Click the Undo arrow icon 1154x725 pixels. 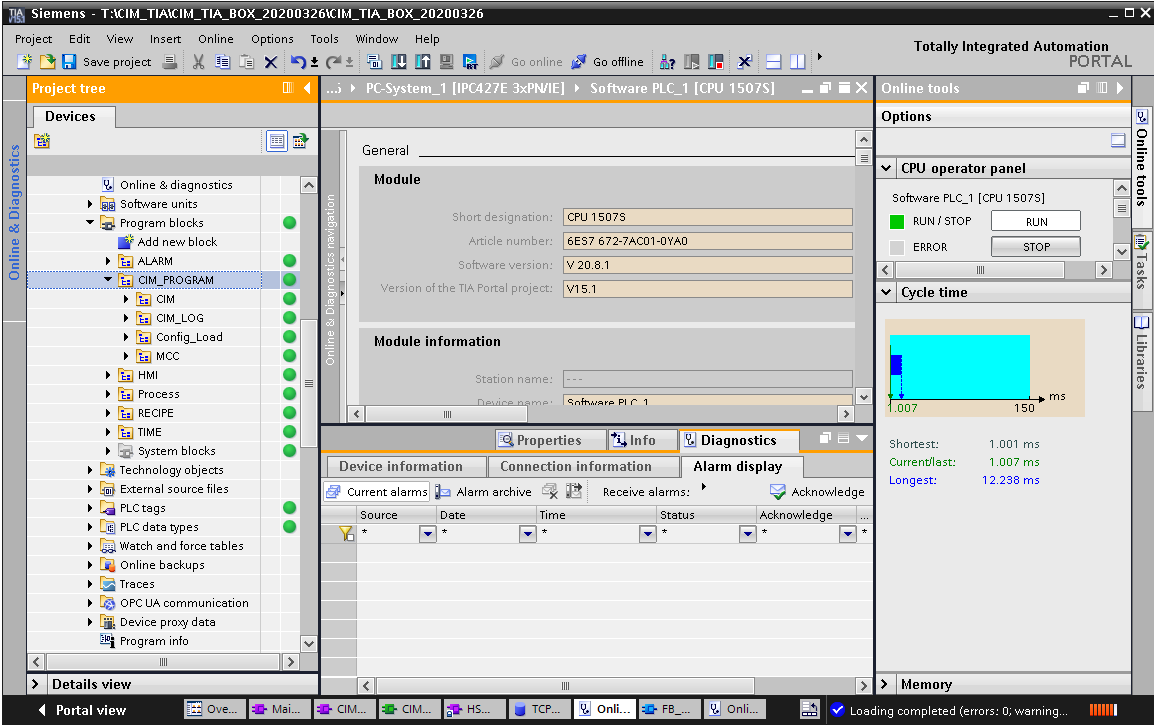[x=297, y=62]
